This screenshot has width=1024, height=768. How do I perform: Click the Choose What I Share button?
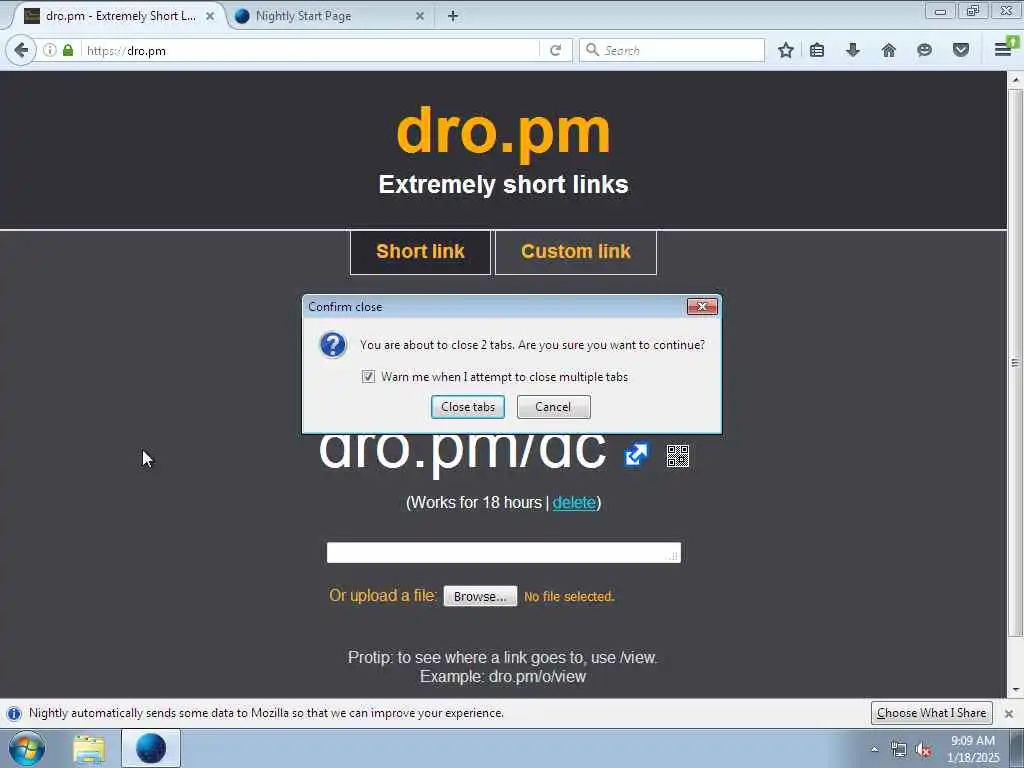coord(931,713)
